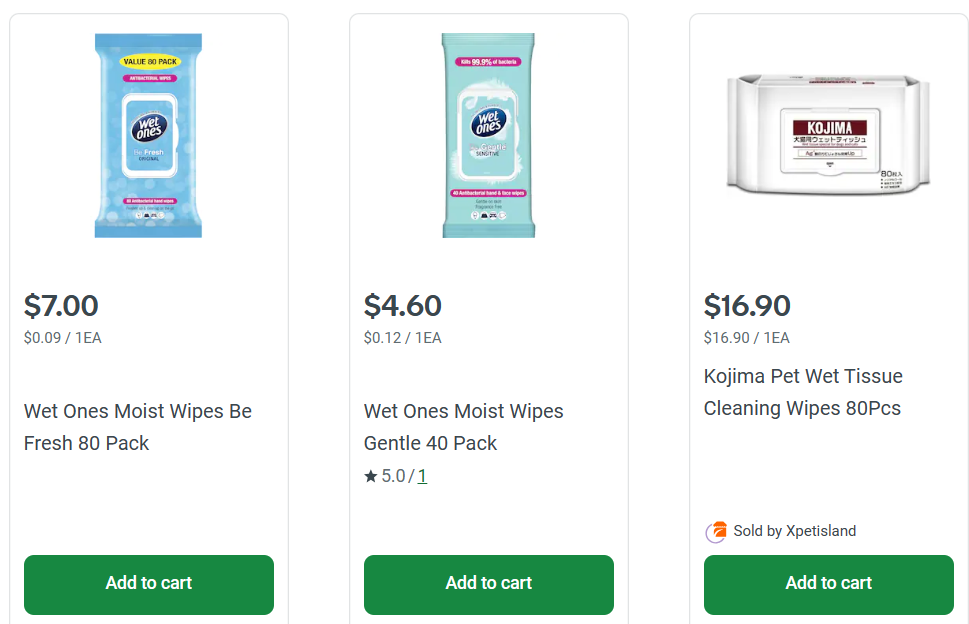Add Kojima Pet Wet Tissue to cart
Screen dimensions: 969x624
coord(828,584)
